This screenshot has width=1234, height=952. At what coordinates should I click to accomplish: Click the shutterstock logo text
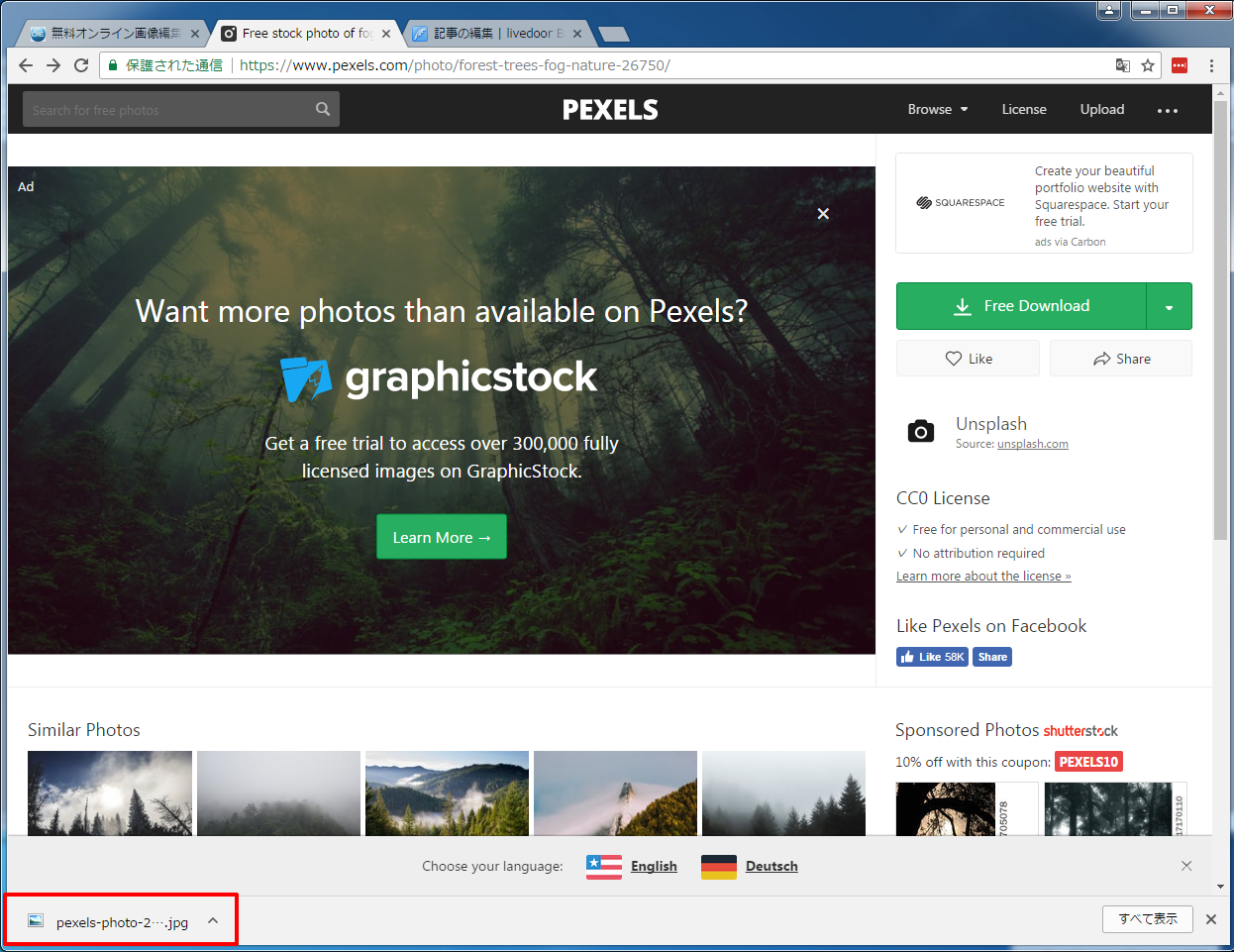[x=1080, y=731]
